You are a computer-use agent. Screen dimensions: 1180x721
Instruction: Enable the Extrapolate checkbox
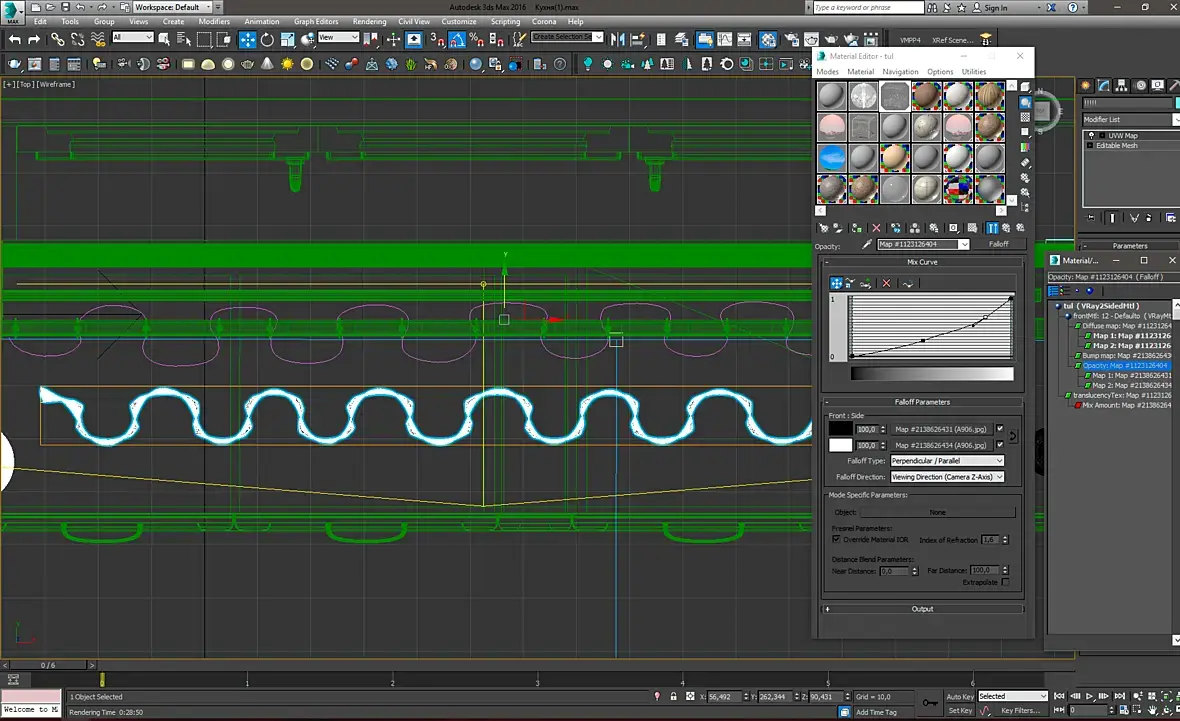click(1005, 582)
